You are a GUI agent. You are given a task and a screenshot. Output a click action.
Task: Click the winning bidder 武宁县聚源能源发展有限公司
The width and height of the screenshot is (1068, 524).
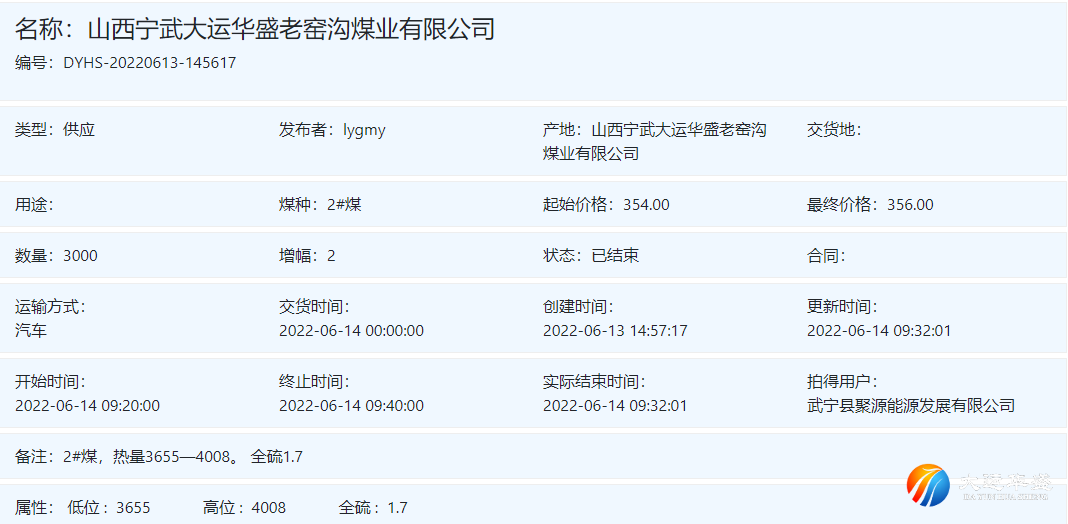[911, 406]
